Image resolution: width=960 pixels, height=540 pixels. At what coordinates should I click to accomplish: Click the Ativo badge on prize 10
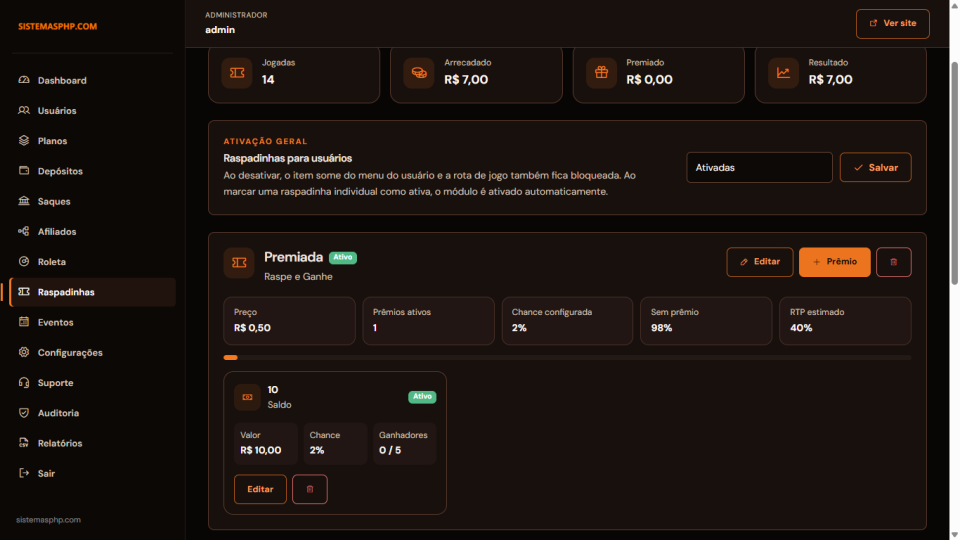[422, 397]
